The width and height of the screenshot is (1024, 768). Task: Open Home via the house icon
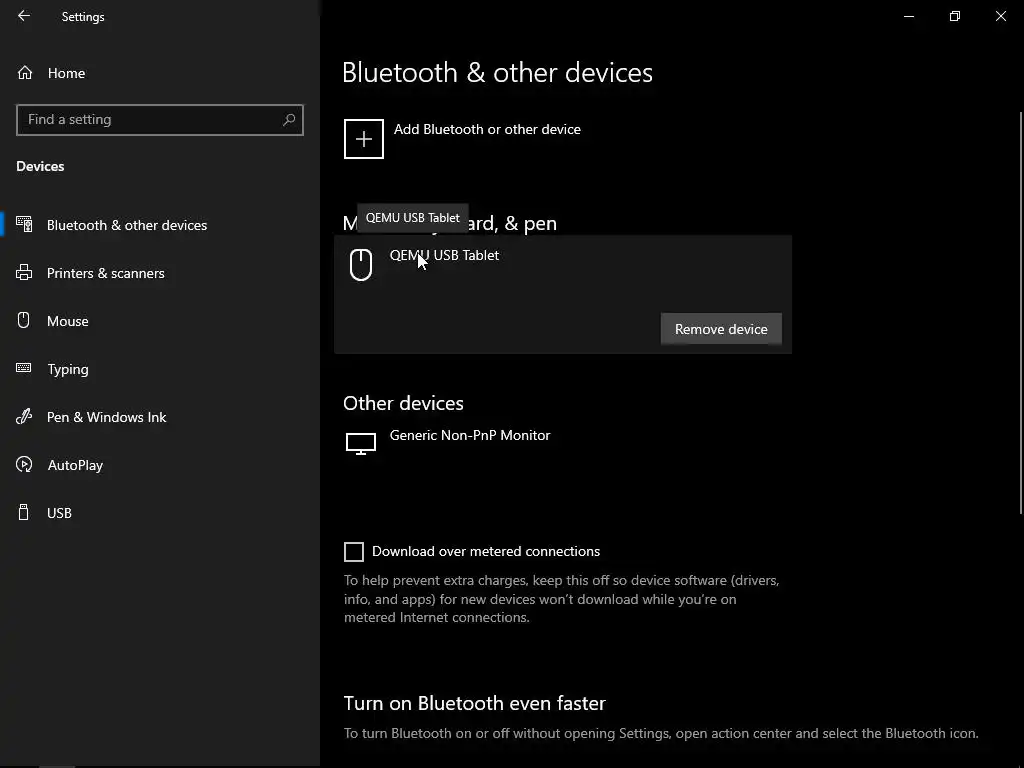[25, 72]
